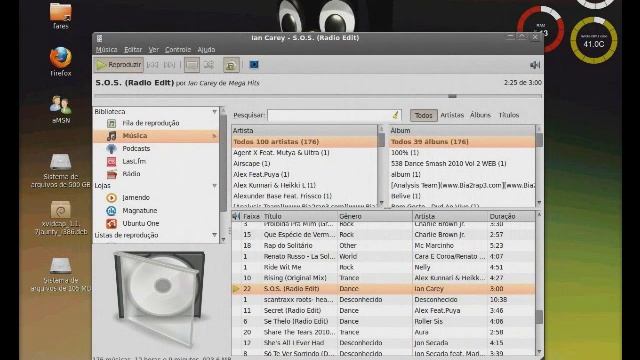This screenshot has width=640, height=360.
Task: Toggle shuffle playback in toolbar
Action: (209, 65)
